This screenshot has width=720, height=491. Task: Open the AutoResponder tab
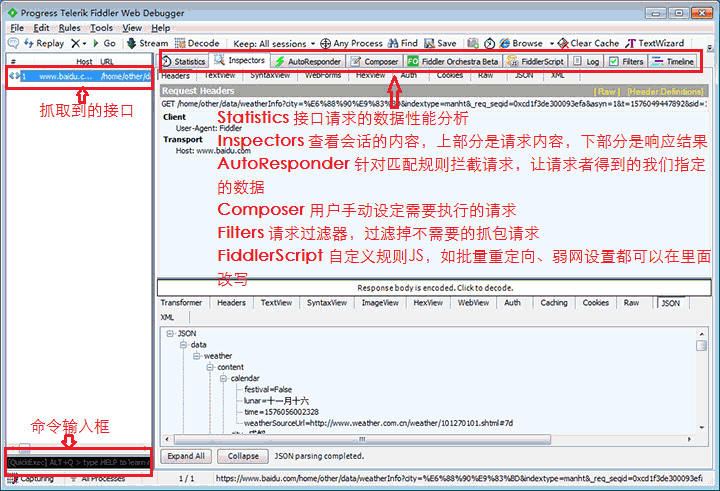(308, 61)
